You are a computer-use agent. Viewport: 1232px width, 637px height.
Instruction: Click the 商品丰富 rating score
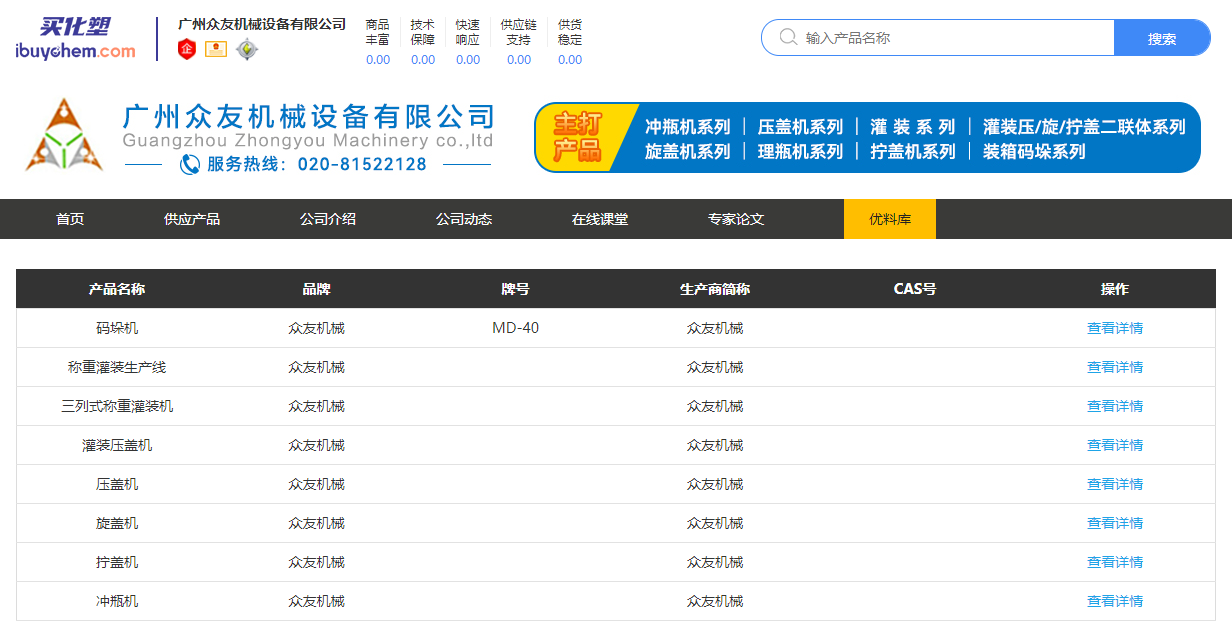[x=378, y=60]
